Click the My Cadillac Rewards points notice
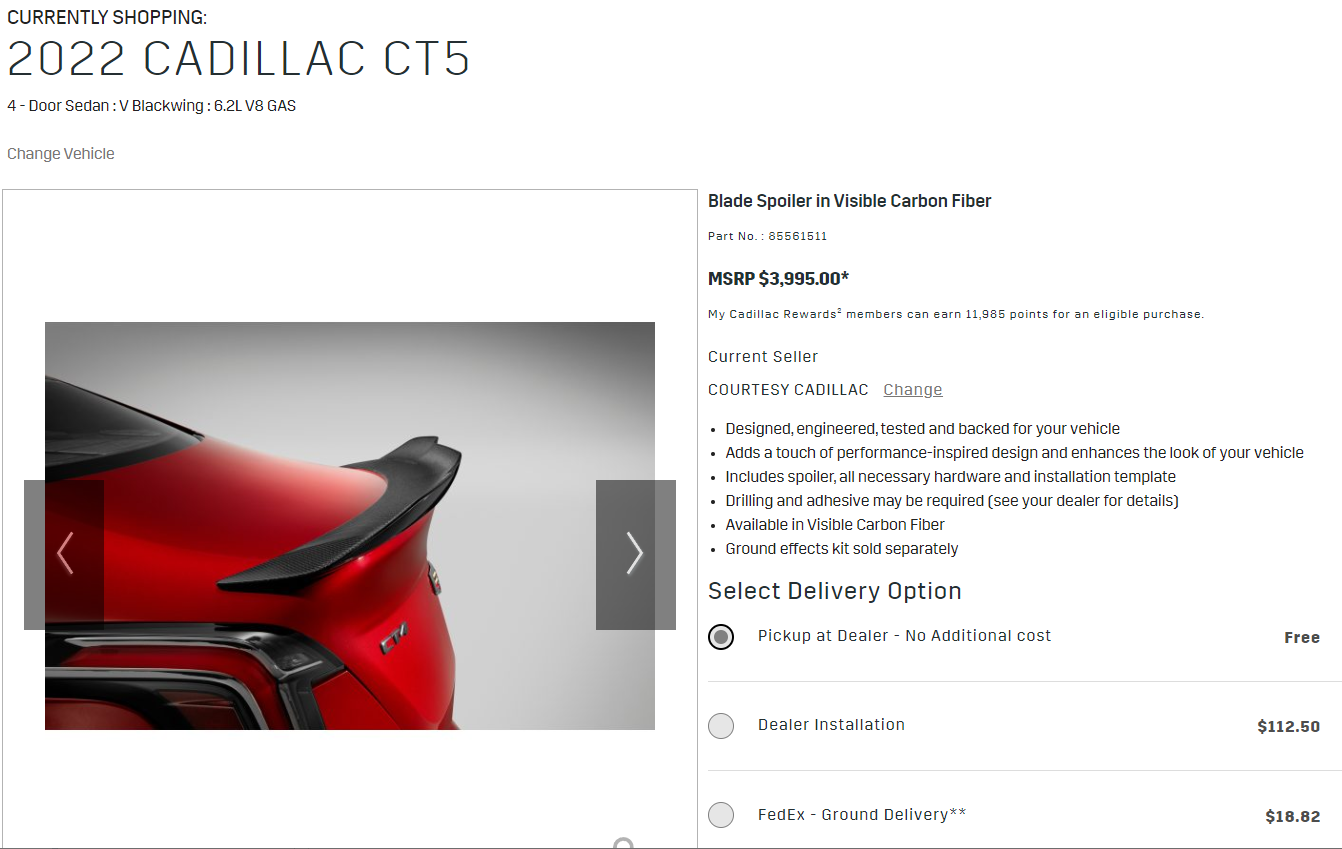This screenshot has width=1342, height=849. 956,314
